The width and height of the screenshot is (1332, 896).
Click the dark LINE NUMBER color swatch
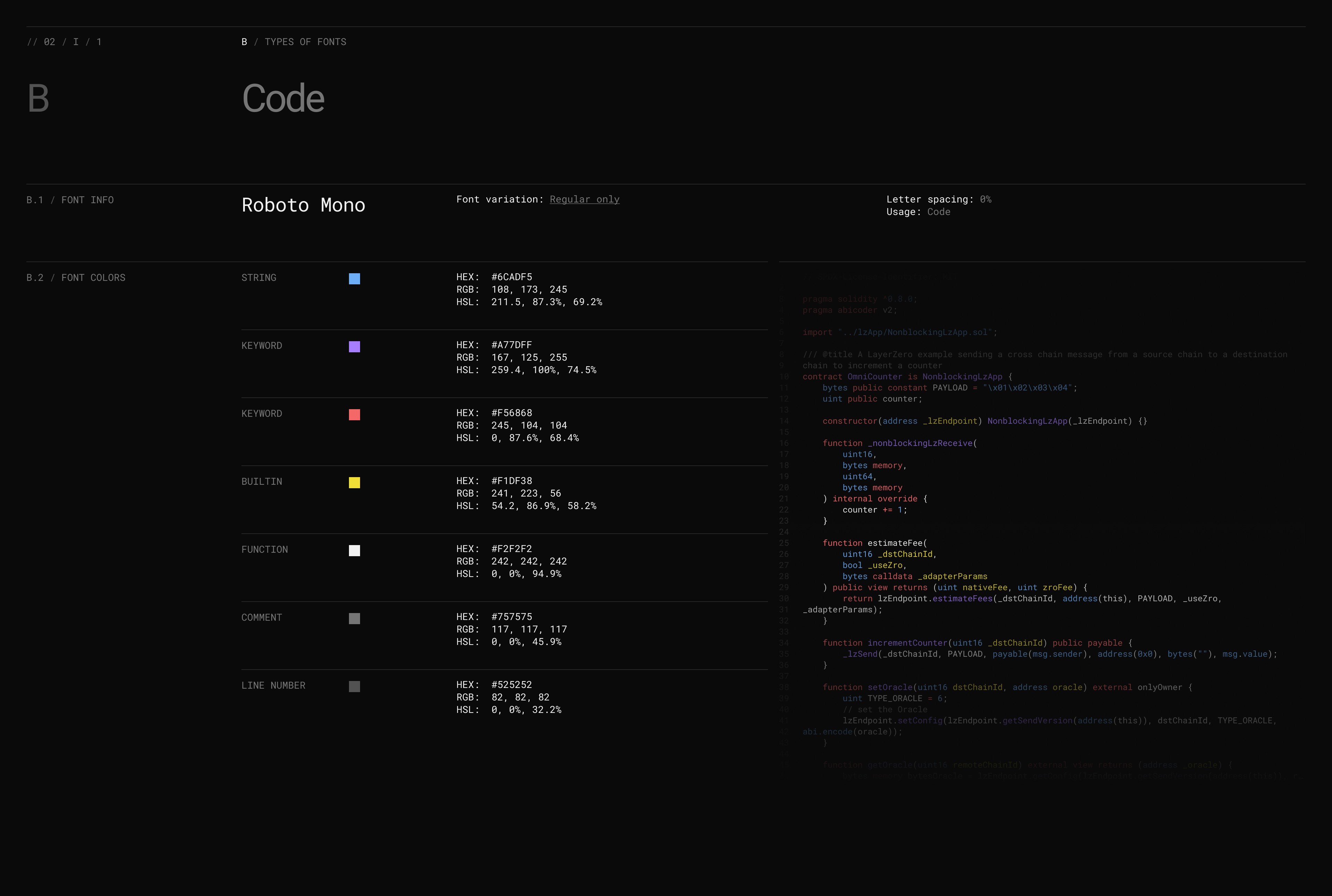pos(355,687)
